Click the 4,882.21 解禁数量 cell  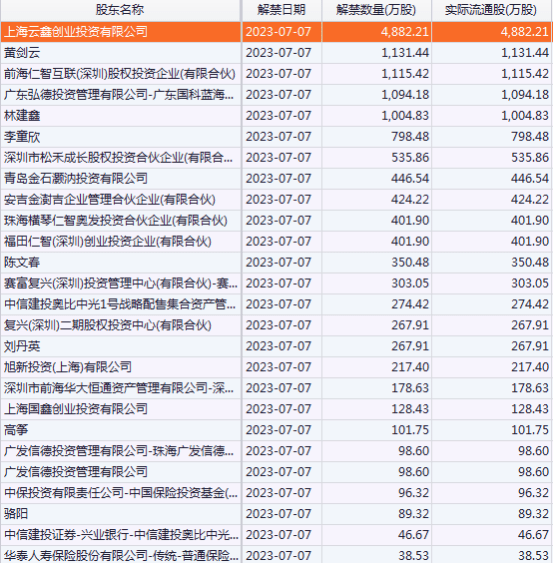376,32
